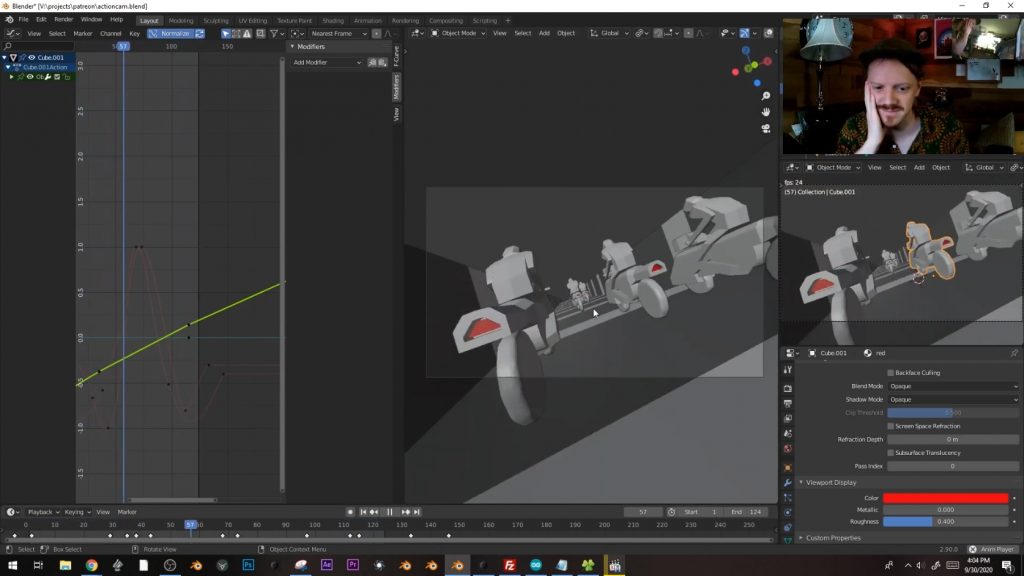
Task: Toggle visibility eye for Cube.001 channel
Action: tap(31, 57)
